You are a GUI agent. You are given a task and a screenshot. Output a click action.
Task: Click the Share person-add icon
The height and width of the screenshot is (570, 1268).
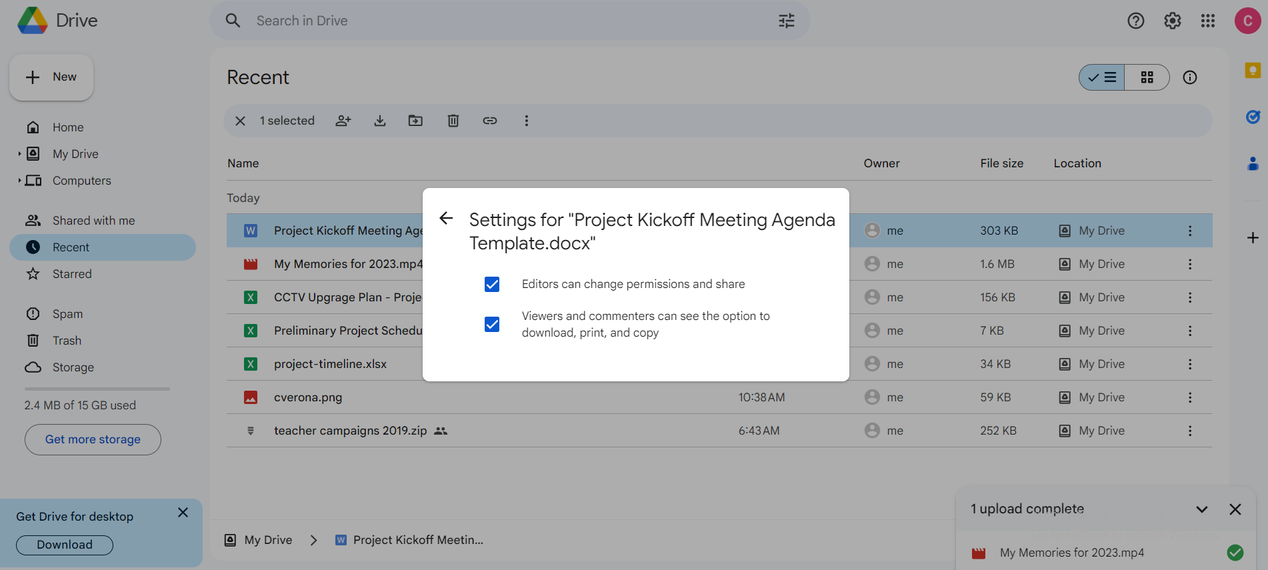(x=343, y=121)
